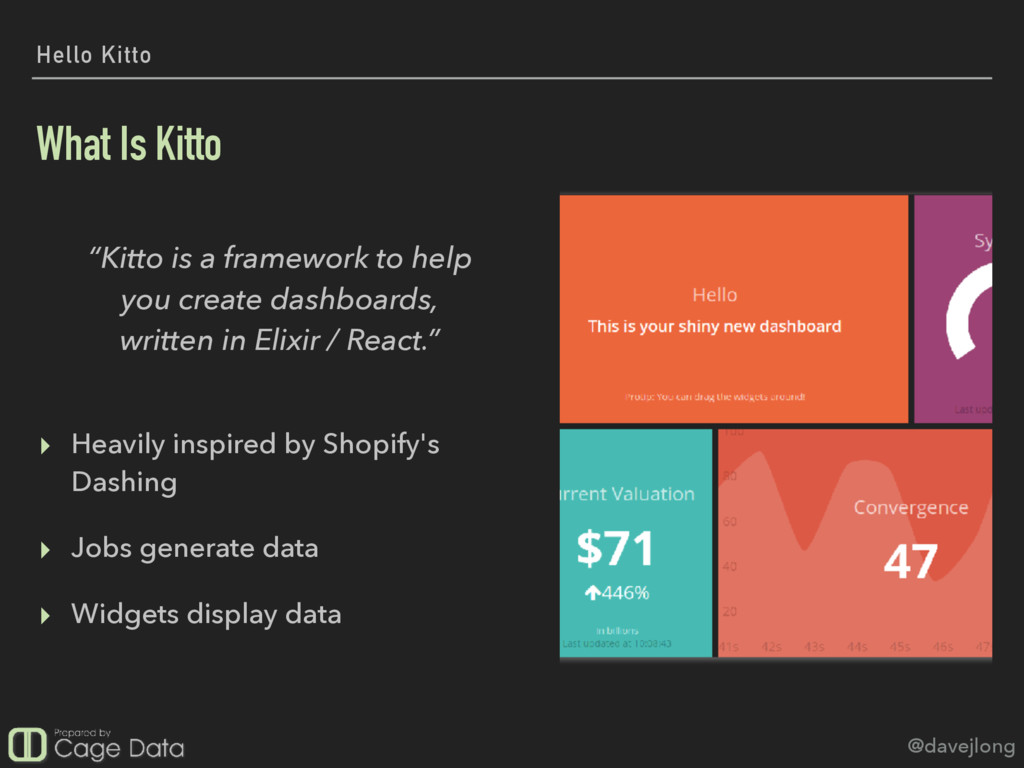Click the What Is Kitto heading
Image resolution: width=1024 pixels, height=768 pixels.
point(129,144)
